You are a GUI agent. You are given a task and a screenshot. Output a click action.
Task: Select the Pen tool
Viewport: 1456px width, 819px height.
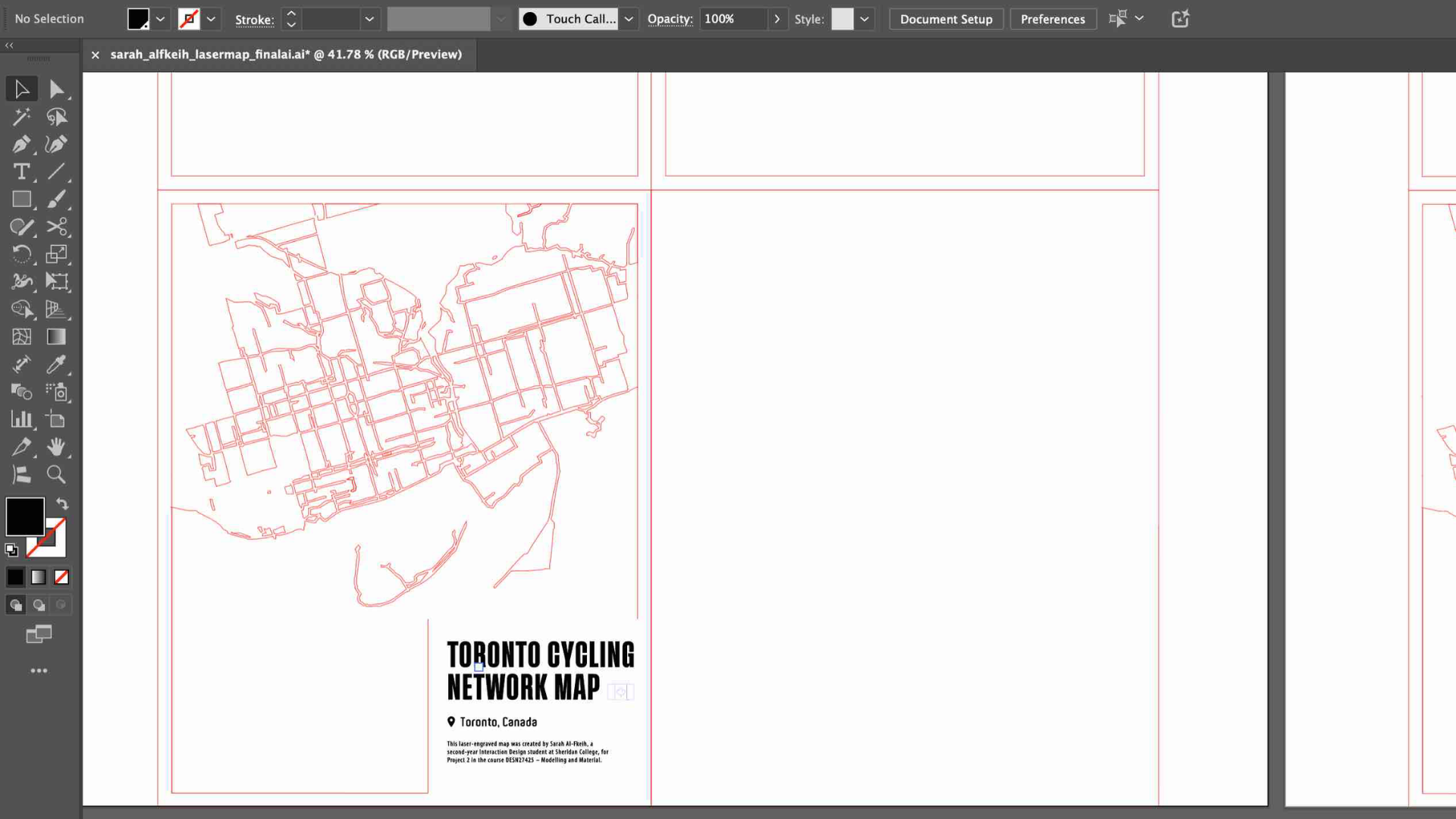[x=22, y=144]
